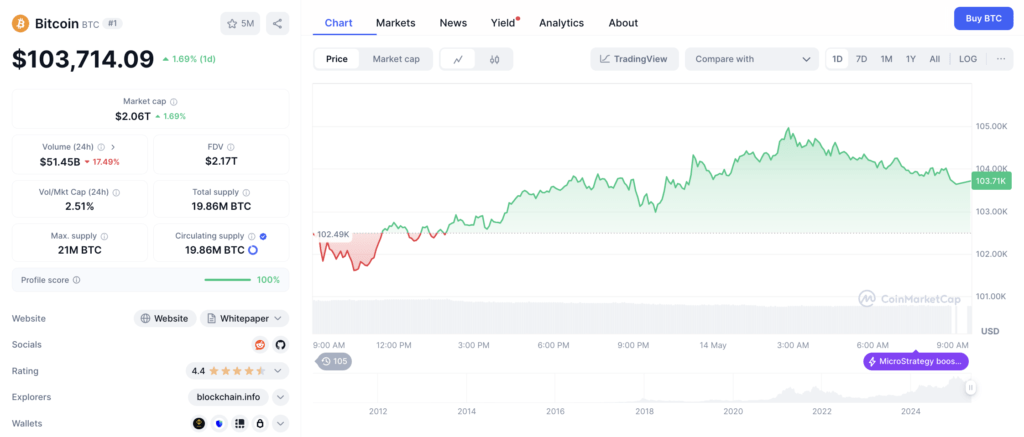Click the info icon next to Total supply

[246, 193]
